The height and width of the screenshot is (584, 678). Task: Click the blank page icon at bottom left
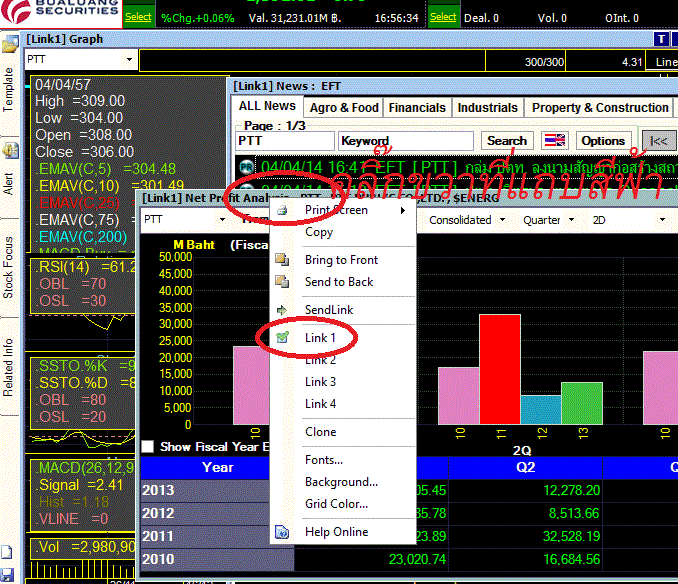[x=7, y=552]
